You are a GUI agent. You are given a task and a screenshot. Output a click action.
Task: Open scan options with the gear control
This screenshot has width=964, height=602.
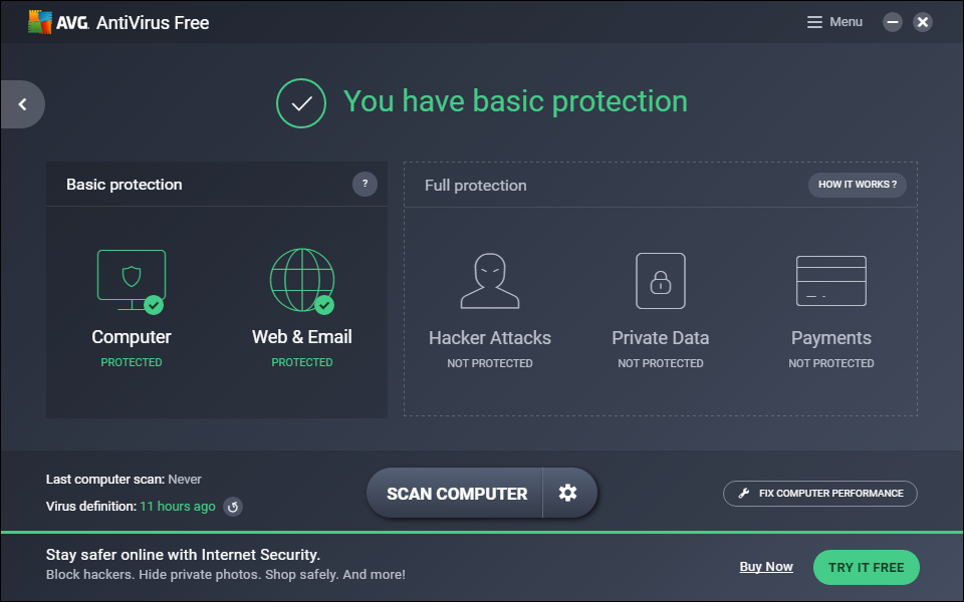568,493
